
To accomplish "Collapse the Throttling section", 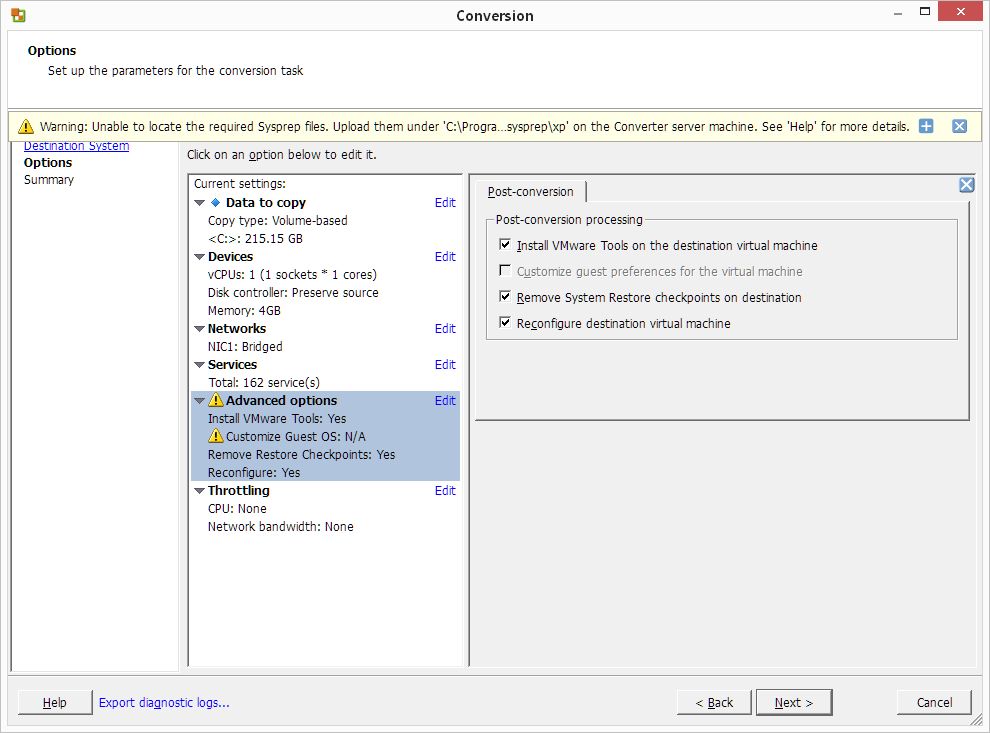I will tap(199, 491).
